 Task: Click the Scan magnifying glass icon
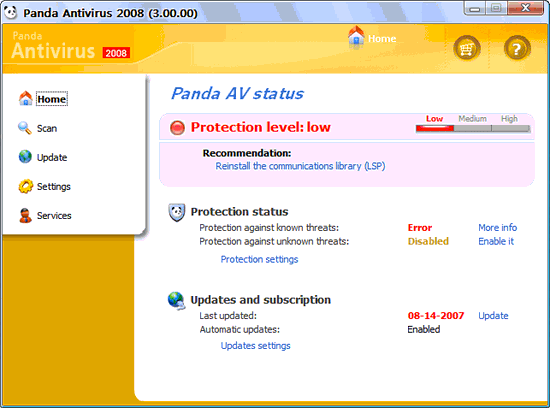25,128
